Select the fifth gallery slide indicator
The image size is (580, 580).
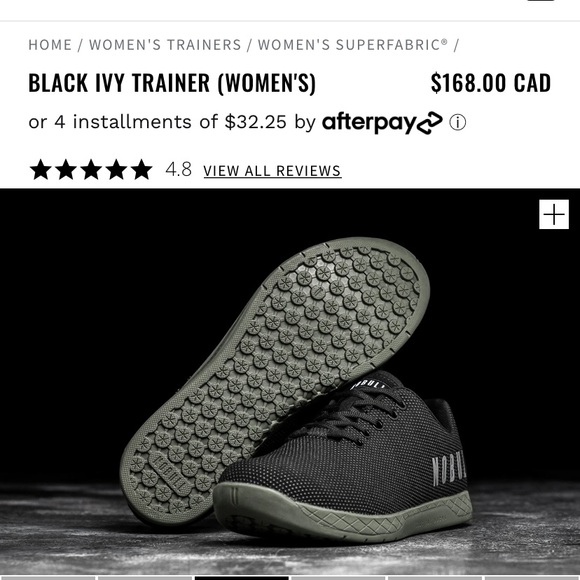point(435,578)
